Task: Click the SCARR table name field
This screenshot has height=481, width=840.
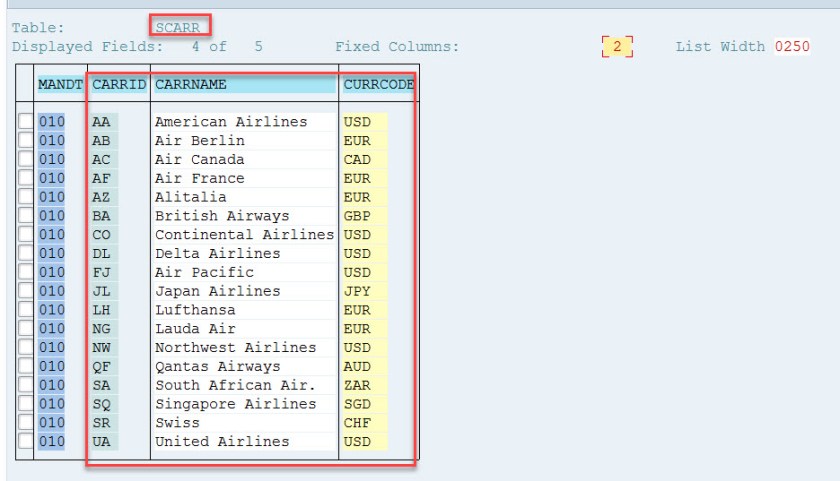Action: point(180,27)
